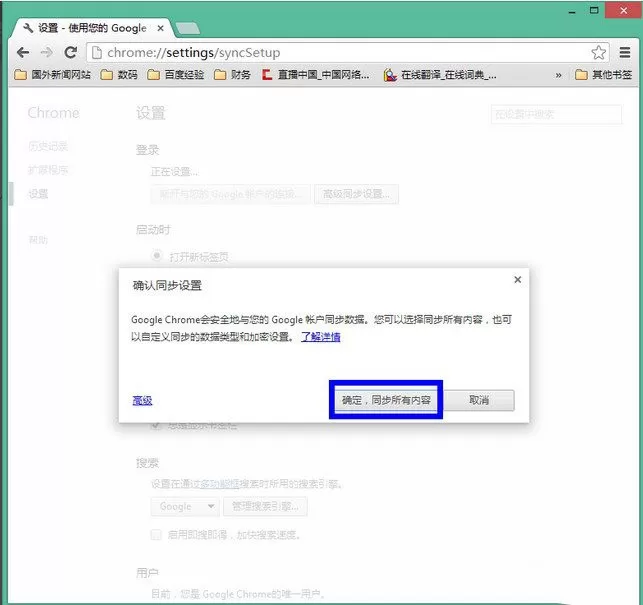Close the 确认同步设置 dialog with X

point(518,280)
